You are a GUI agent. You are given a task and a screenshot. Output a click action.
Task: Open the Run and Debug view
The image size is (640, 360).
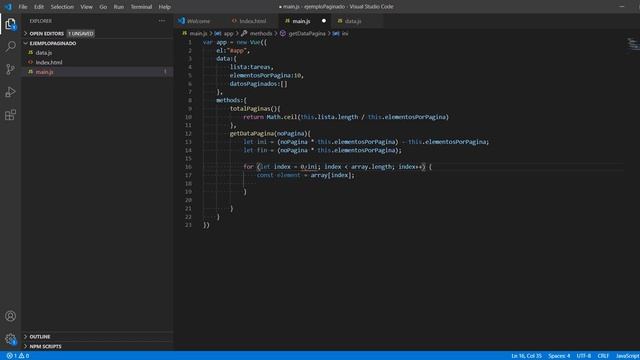pyautogui.click(x=10, y=92)
